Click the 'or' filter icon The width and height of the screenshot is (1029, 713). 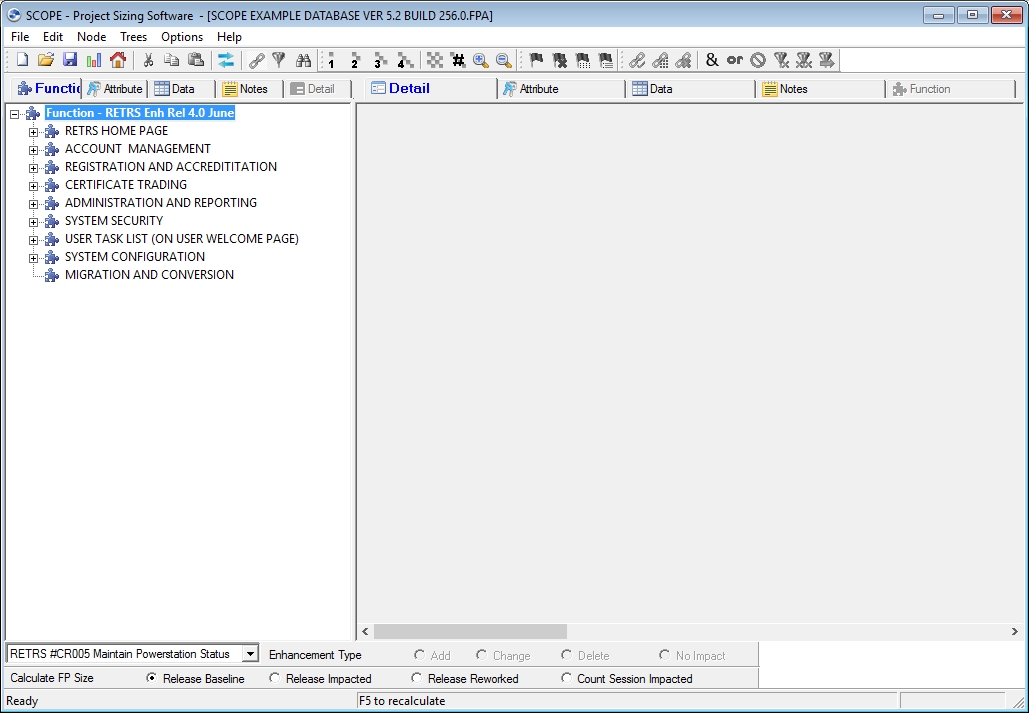734,60
